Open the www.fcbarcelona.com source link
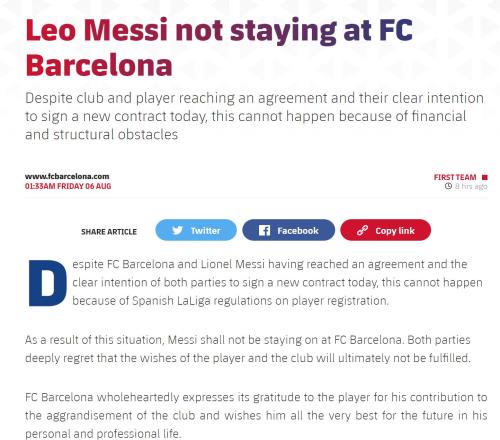The width and height of the screenshot is (500, 440). pyautogui.click(x=67, y=176)
